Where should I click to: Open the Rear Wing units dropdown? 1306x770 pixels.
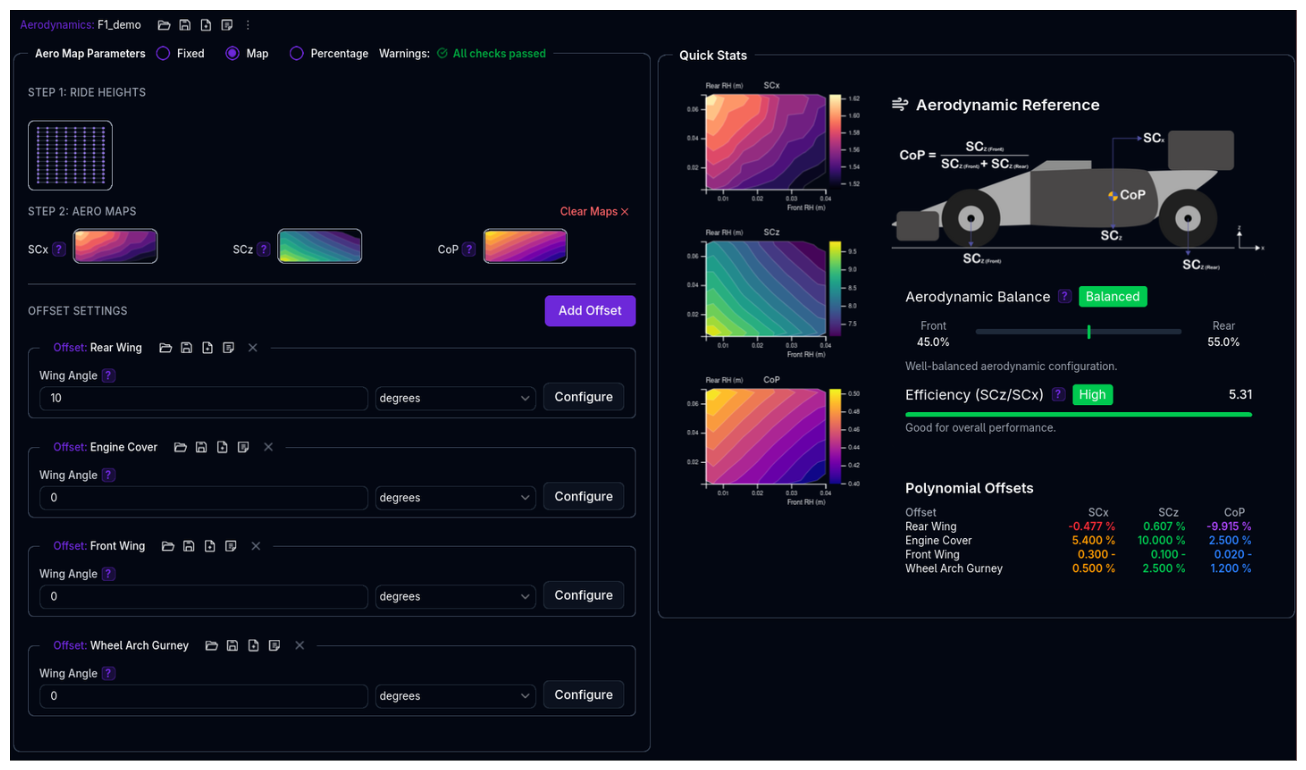coord(455,397)
